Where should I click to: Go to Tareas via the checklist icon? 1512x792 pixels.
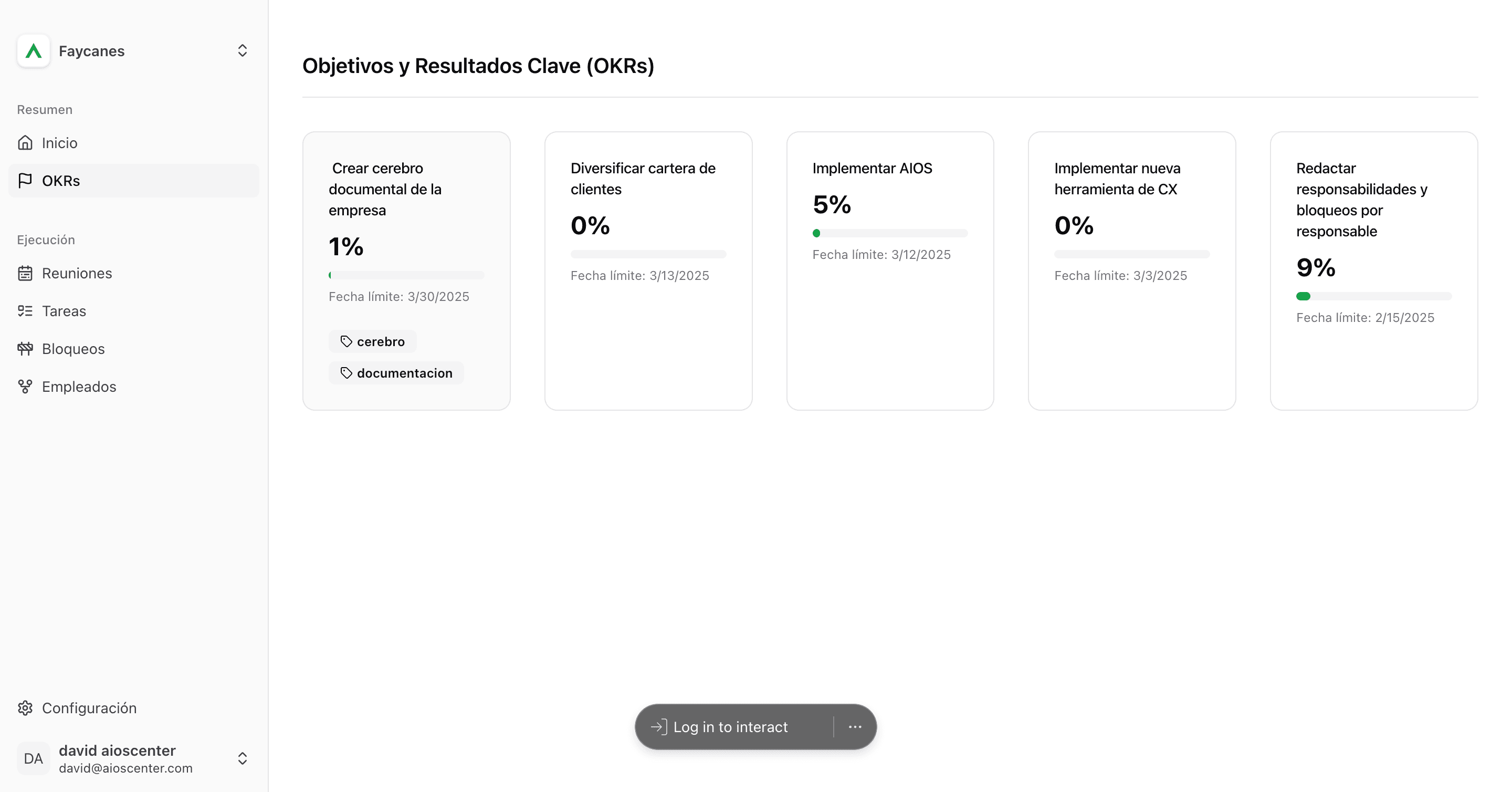pyautogui.click(x=25, y=311)
